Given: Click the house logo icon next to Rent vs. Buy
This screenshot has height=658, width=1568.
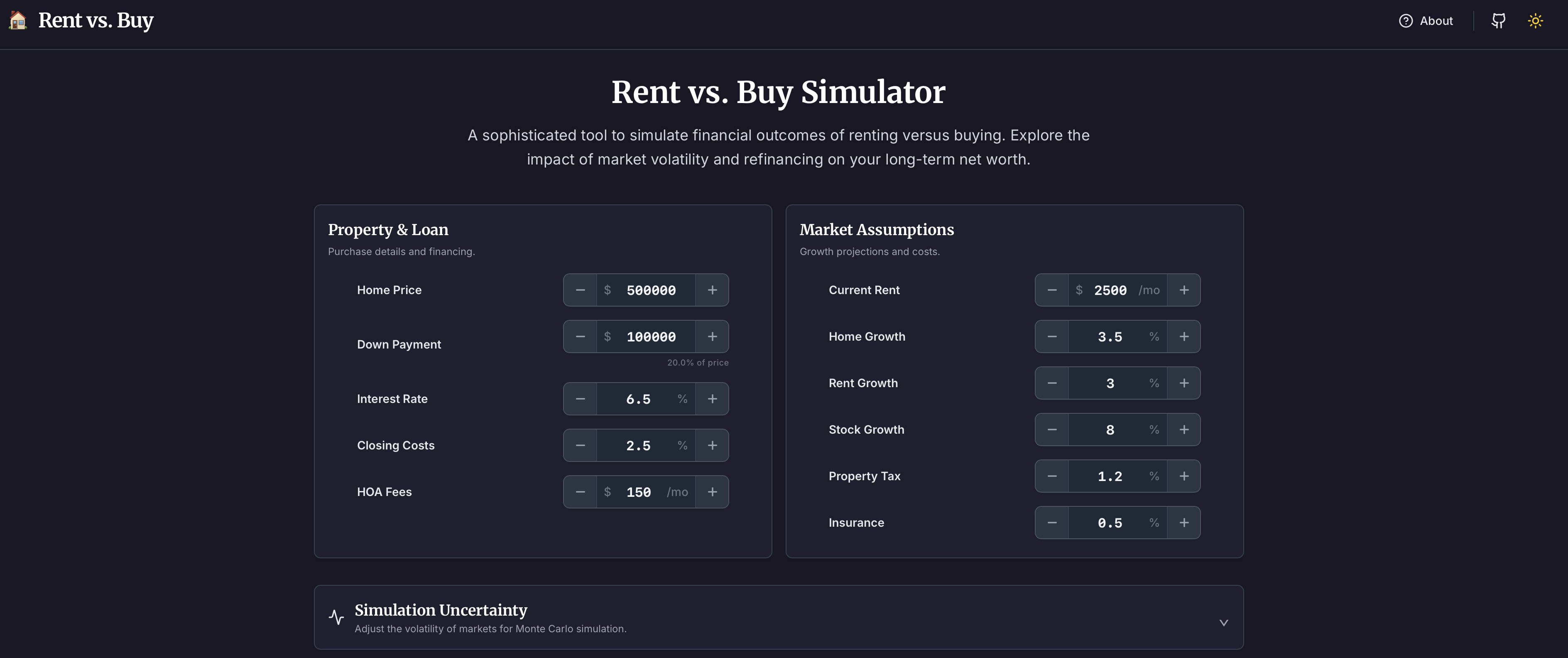Looking at the screenshot, I should [x=18, y=20].
